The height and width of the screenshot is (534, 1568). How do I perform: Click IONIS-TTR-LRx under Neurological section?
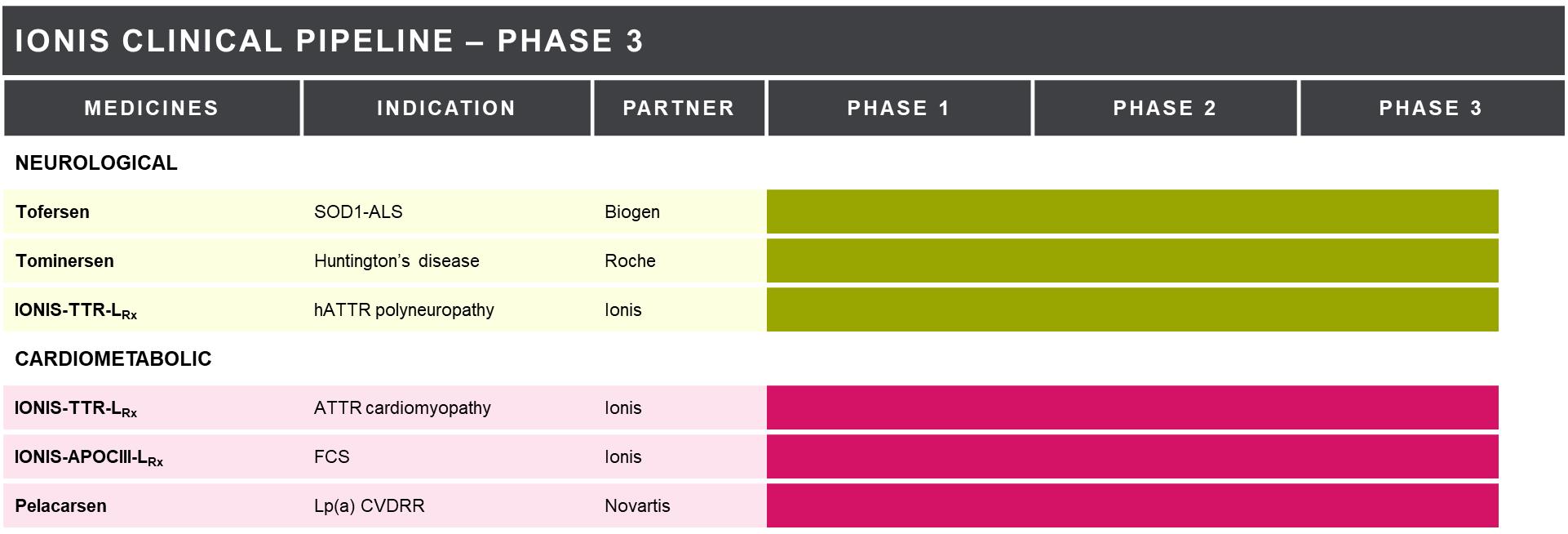(x=76, y=310)
